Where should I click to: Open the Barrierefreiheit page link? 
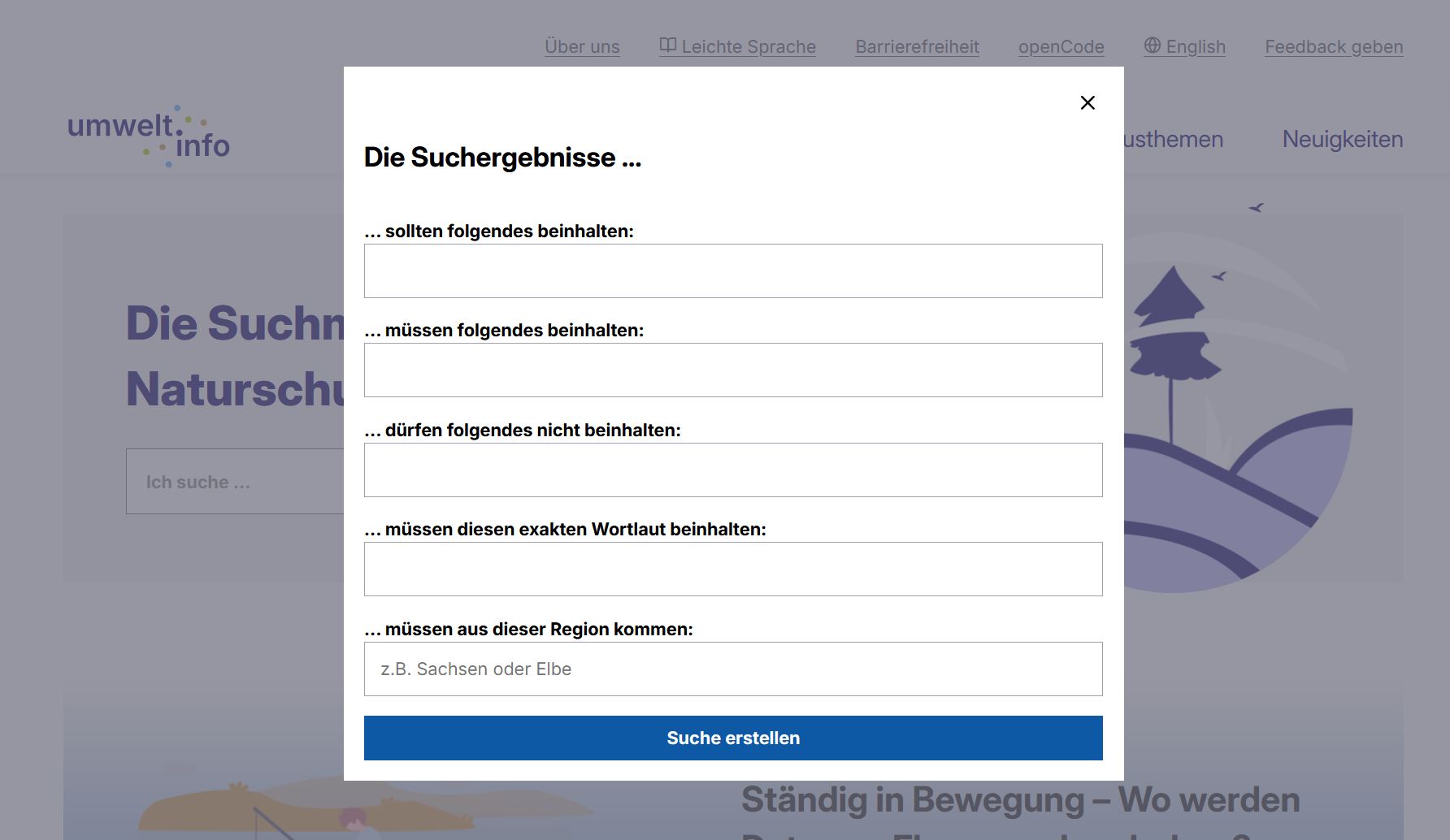(917, 47)
